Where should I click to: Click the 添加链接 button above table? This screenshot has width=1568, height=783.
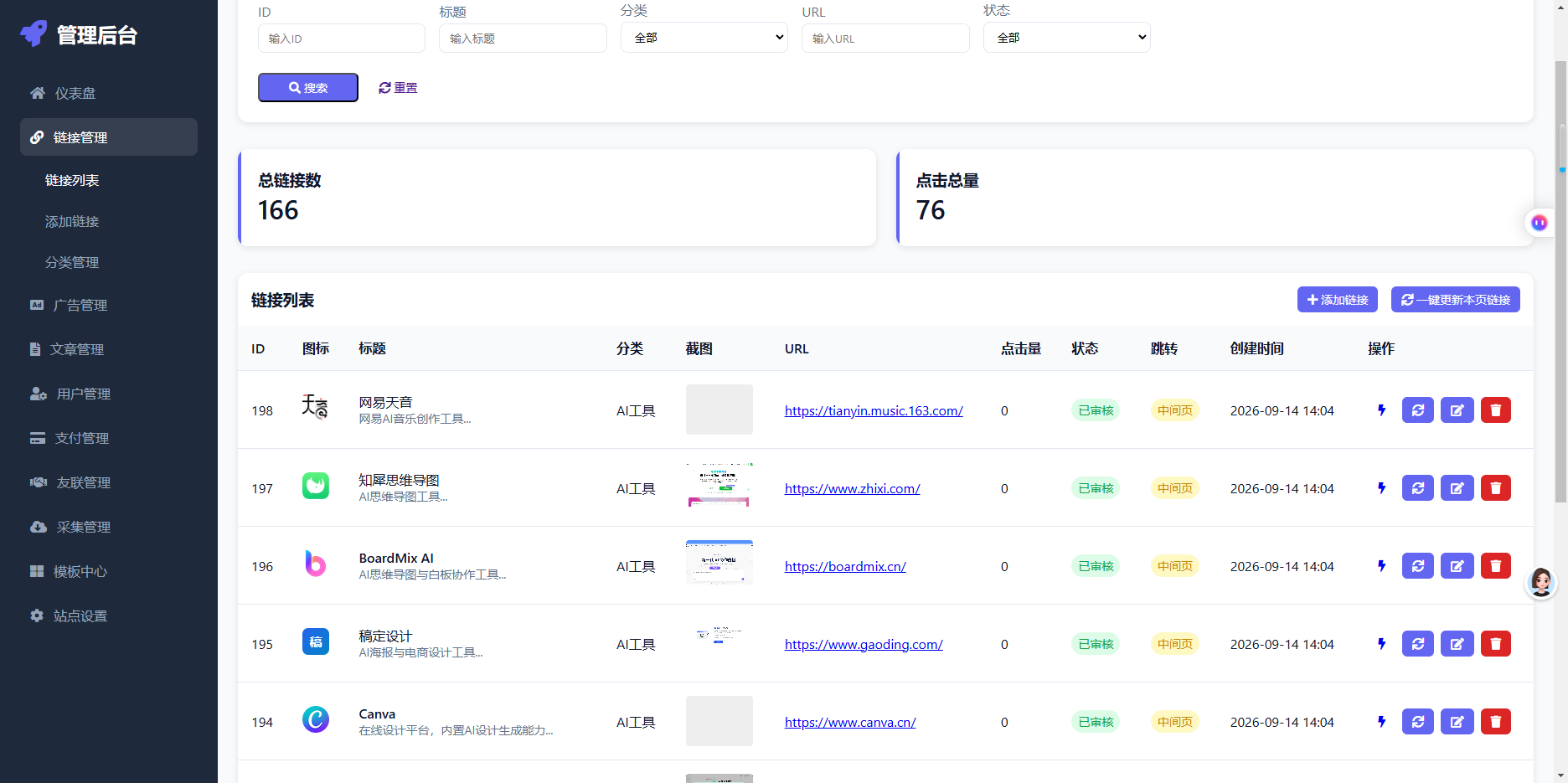click(x=1338, y=300)
